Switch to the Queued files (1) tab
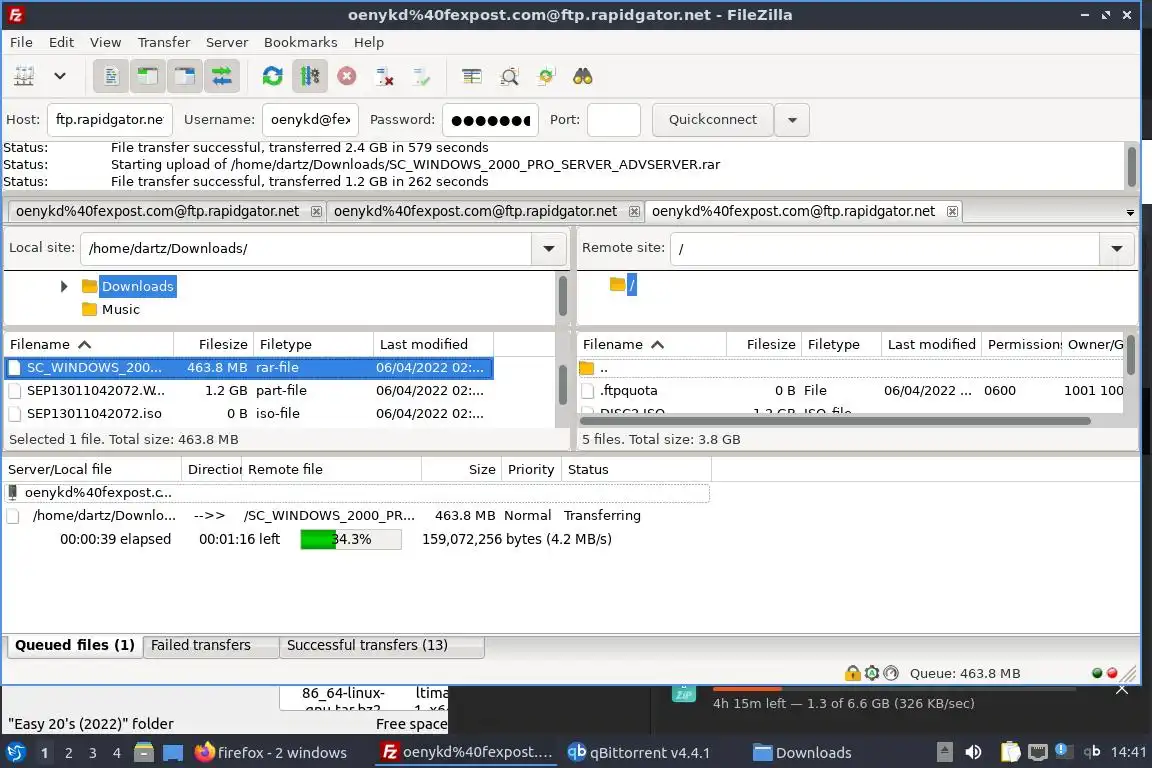 (75, 646)
